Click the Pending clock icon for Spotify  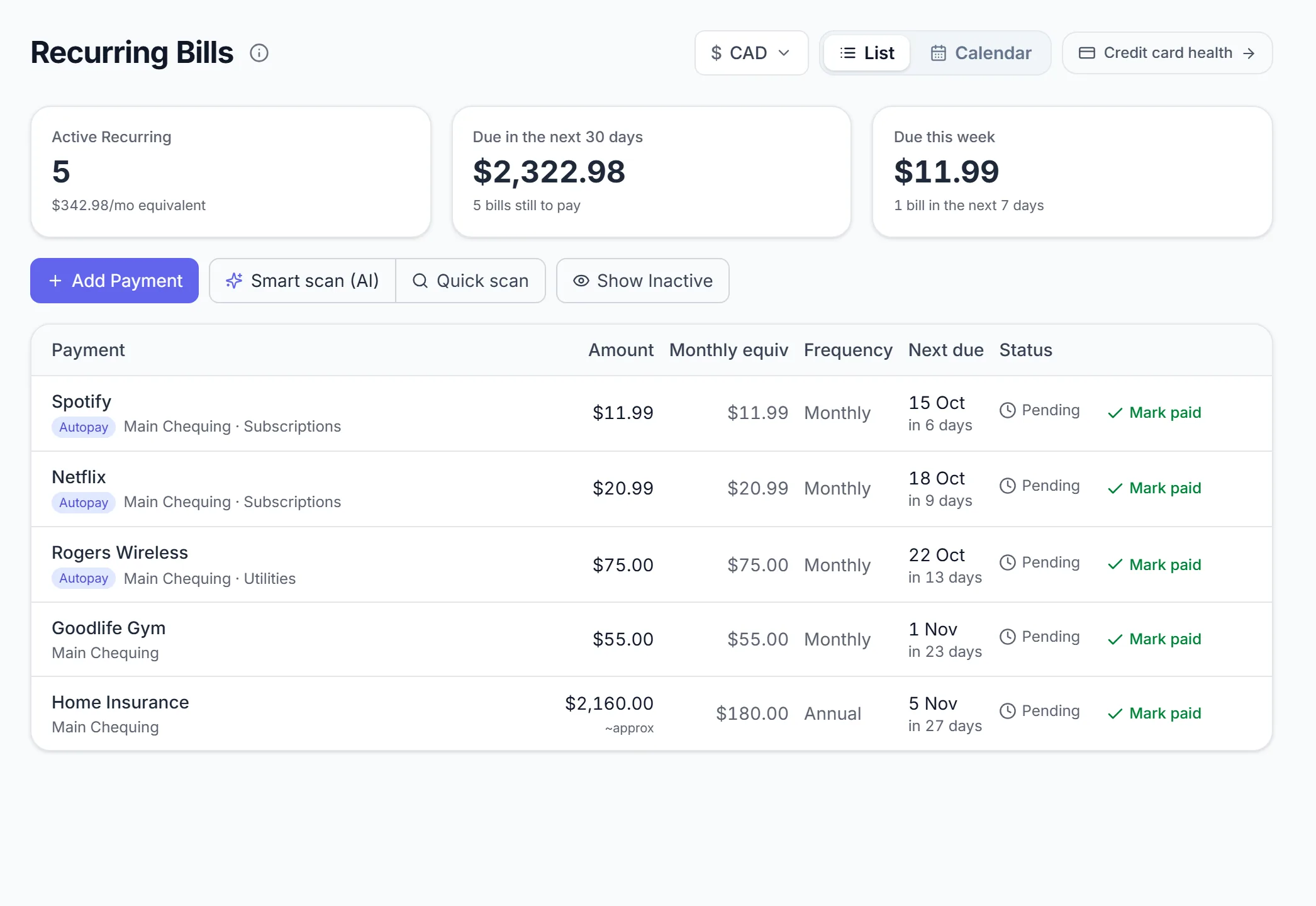click(1008, 410)
